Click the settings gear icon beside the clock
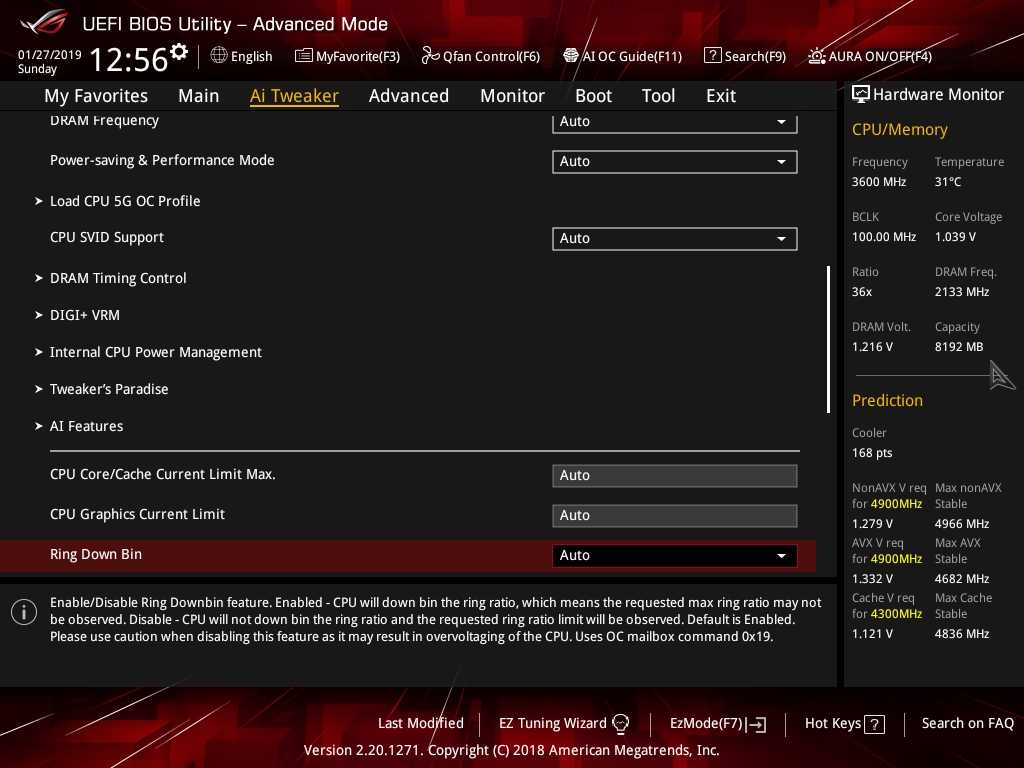Image resolution: width=1024 pixels, height=768 pixels. (179, 52)
